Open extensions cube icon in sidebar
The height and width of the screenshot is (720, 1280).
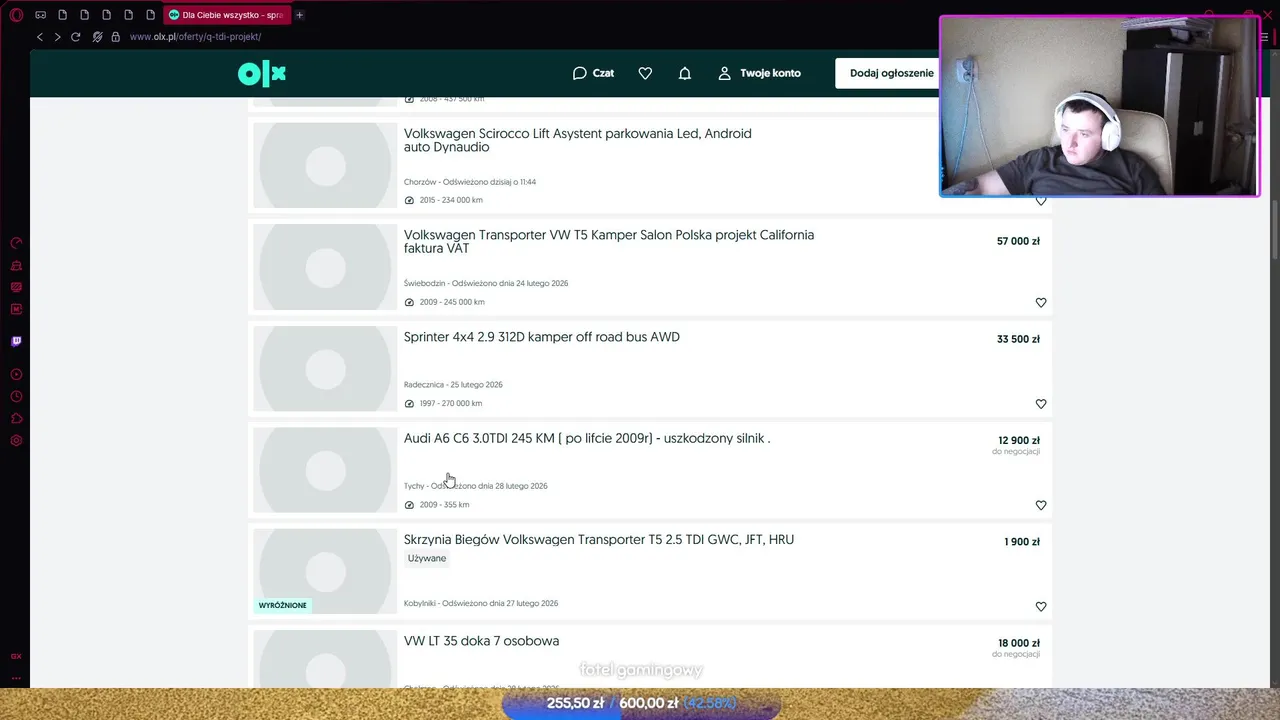[x=16, y=418]
